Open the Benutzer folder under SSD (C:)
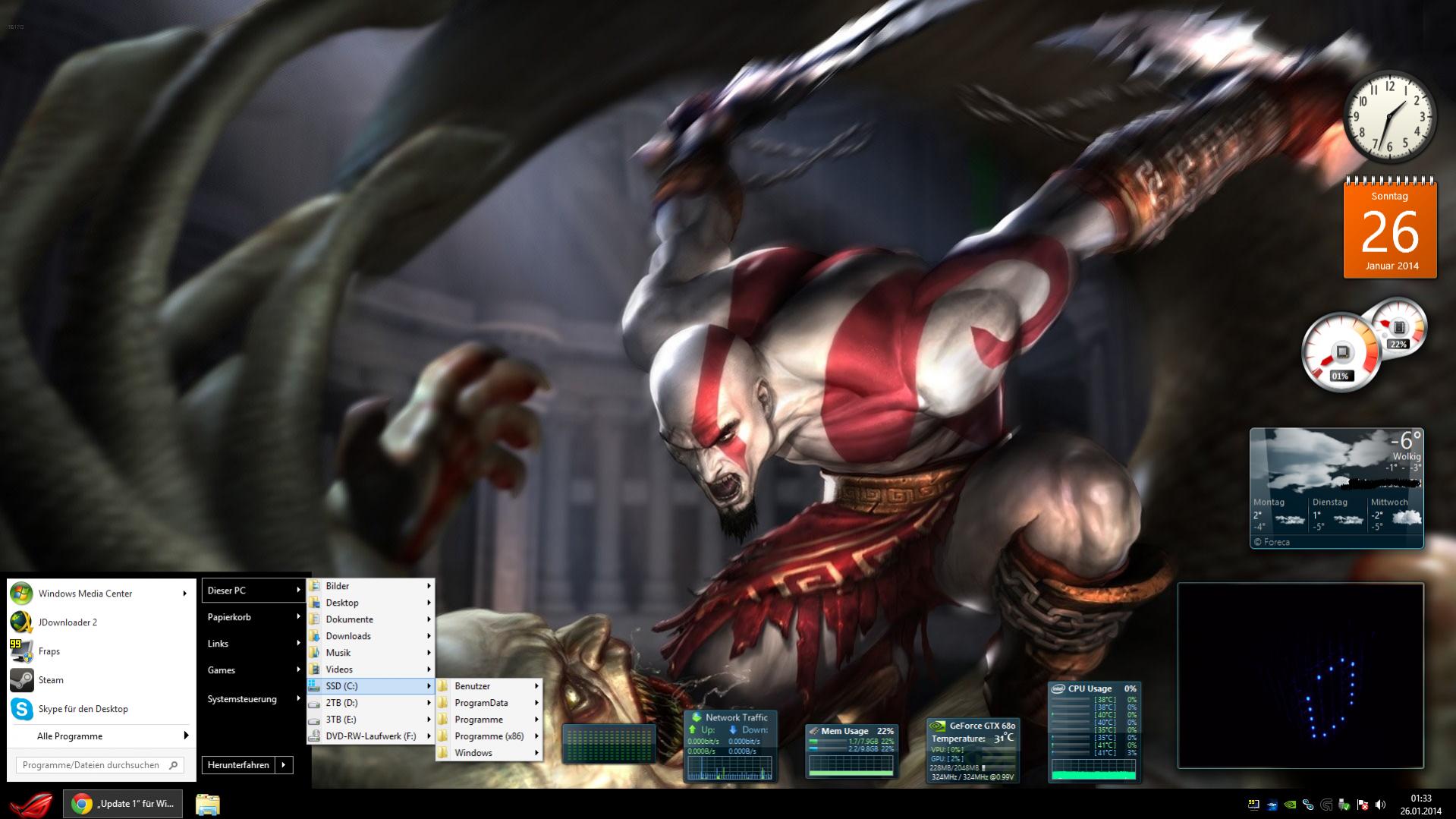Viewport: 1456px width, 819px height. click(x=489, y=686)
